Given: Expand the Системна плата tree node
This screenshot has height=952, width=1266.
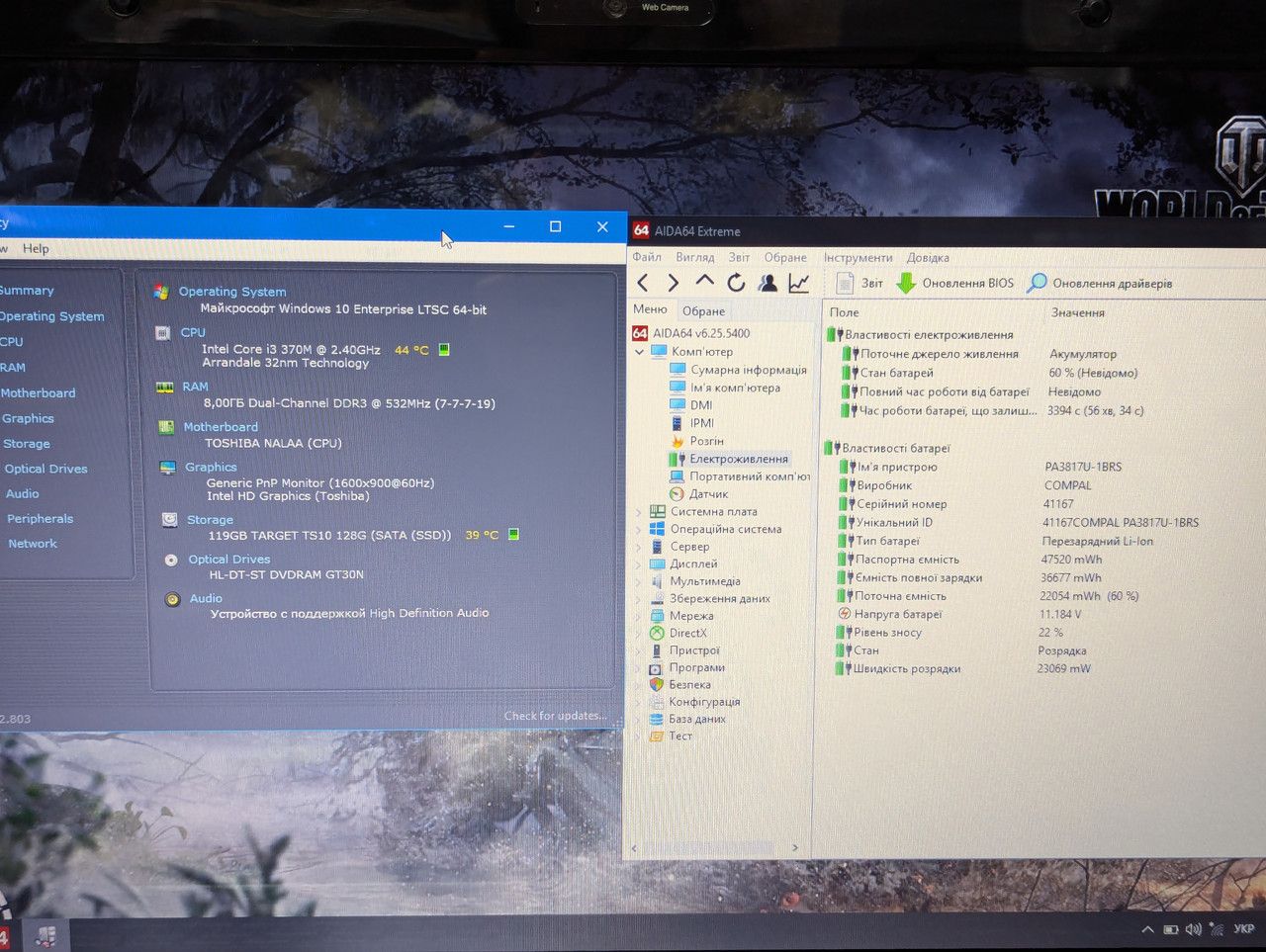Looking at the screenshot, I should click(638, 512).
